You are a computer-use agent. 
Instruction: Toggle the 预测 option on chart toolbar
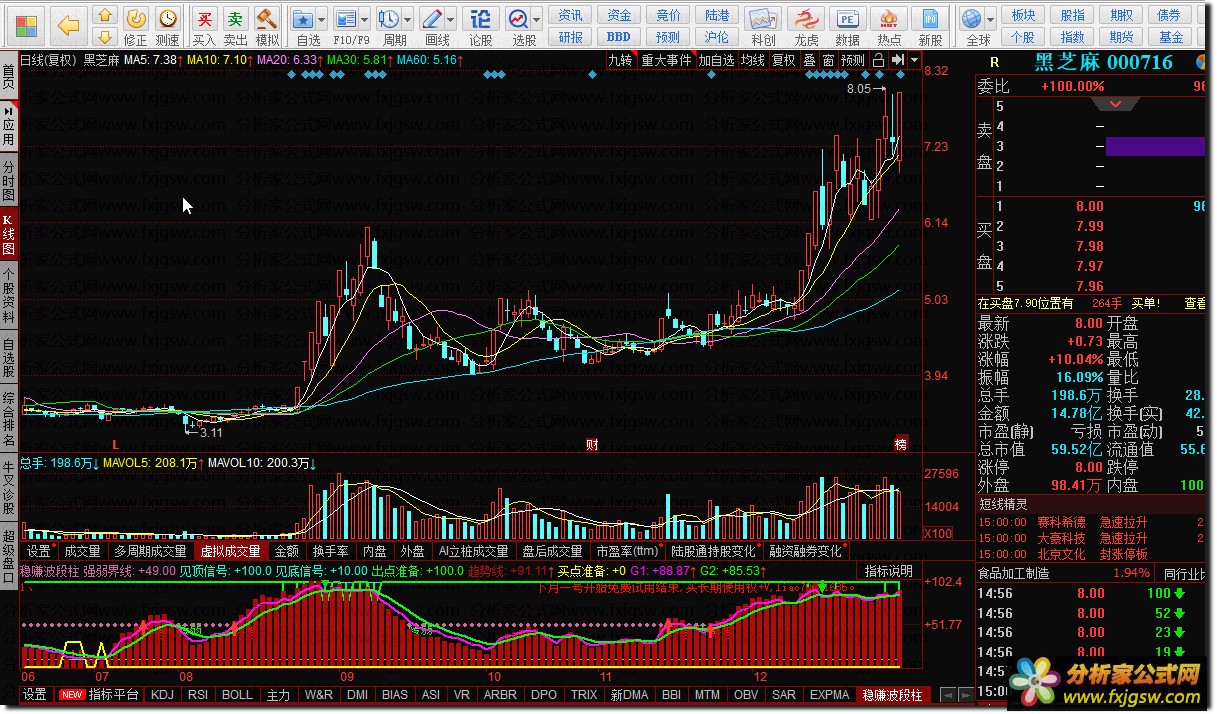853,60
